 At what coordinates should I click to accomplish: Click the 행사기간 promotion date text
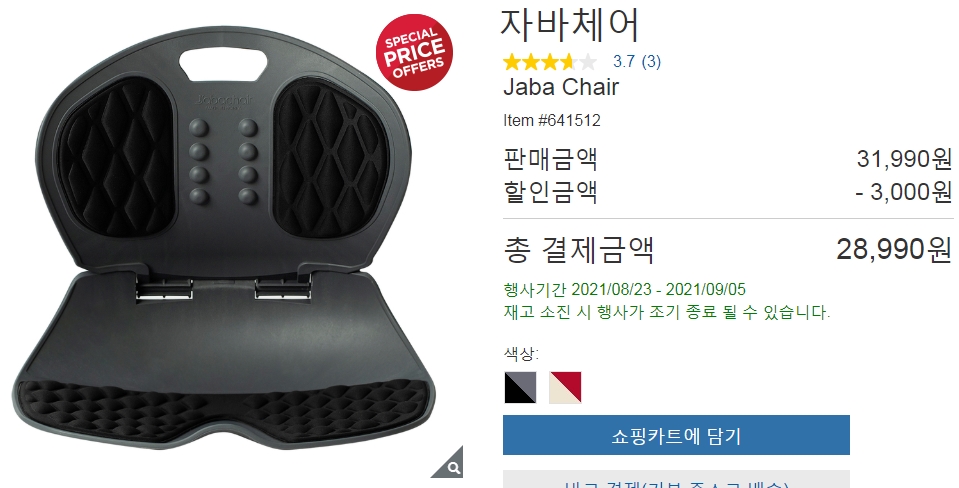pyautogui.click(x=624, y=289)
